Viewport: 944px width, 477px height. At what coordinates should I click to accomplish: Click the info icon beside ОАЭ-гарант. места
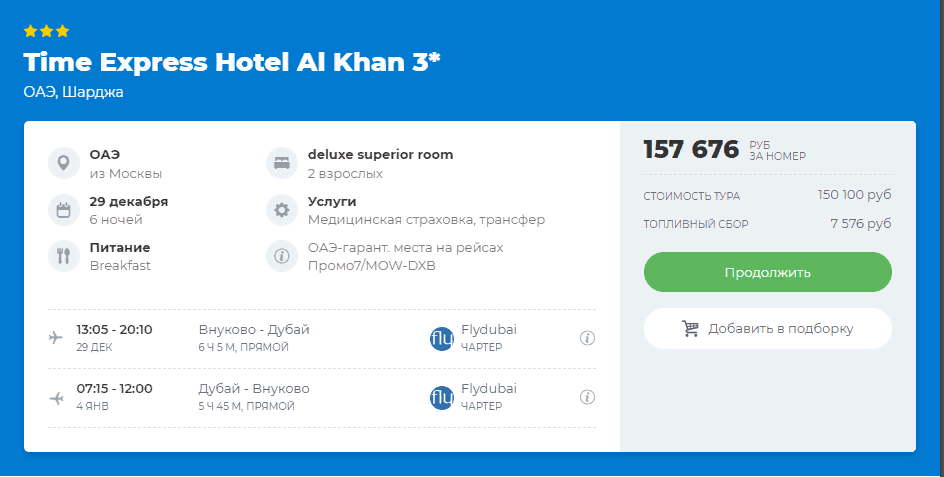pyautogui.click(x=281, y=256)
